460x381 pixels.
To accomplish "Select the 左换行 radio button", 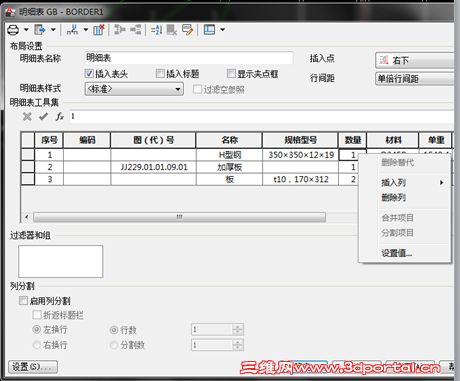I will tap(37, 329).
